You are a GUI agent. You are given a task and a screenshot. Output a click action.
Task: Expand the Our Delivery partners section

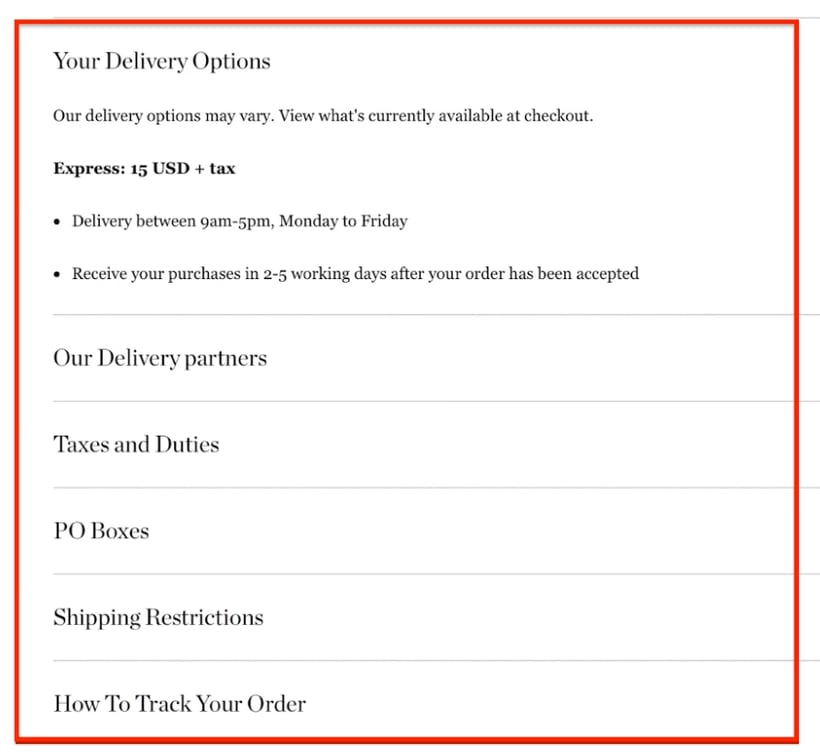pyautogui.click(x=160, y=358)
